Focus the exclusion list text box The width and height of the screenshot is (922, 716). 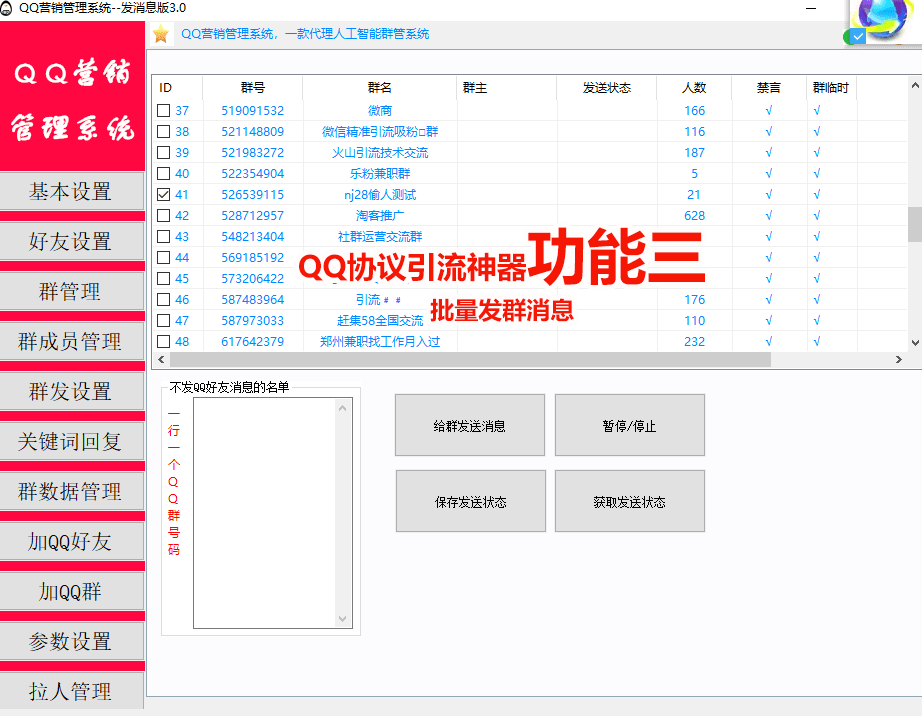[x=265, y=513]
